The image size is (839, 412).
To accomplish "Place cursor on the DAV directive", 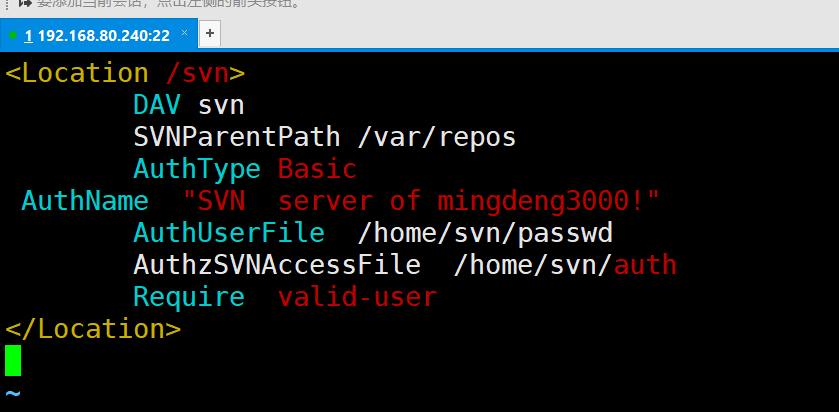I will pos(156,105).
